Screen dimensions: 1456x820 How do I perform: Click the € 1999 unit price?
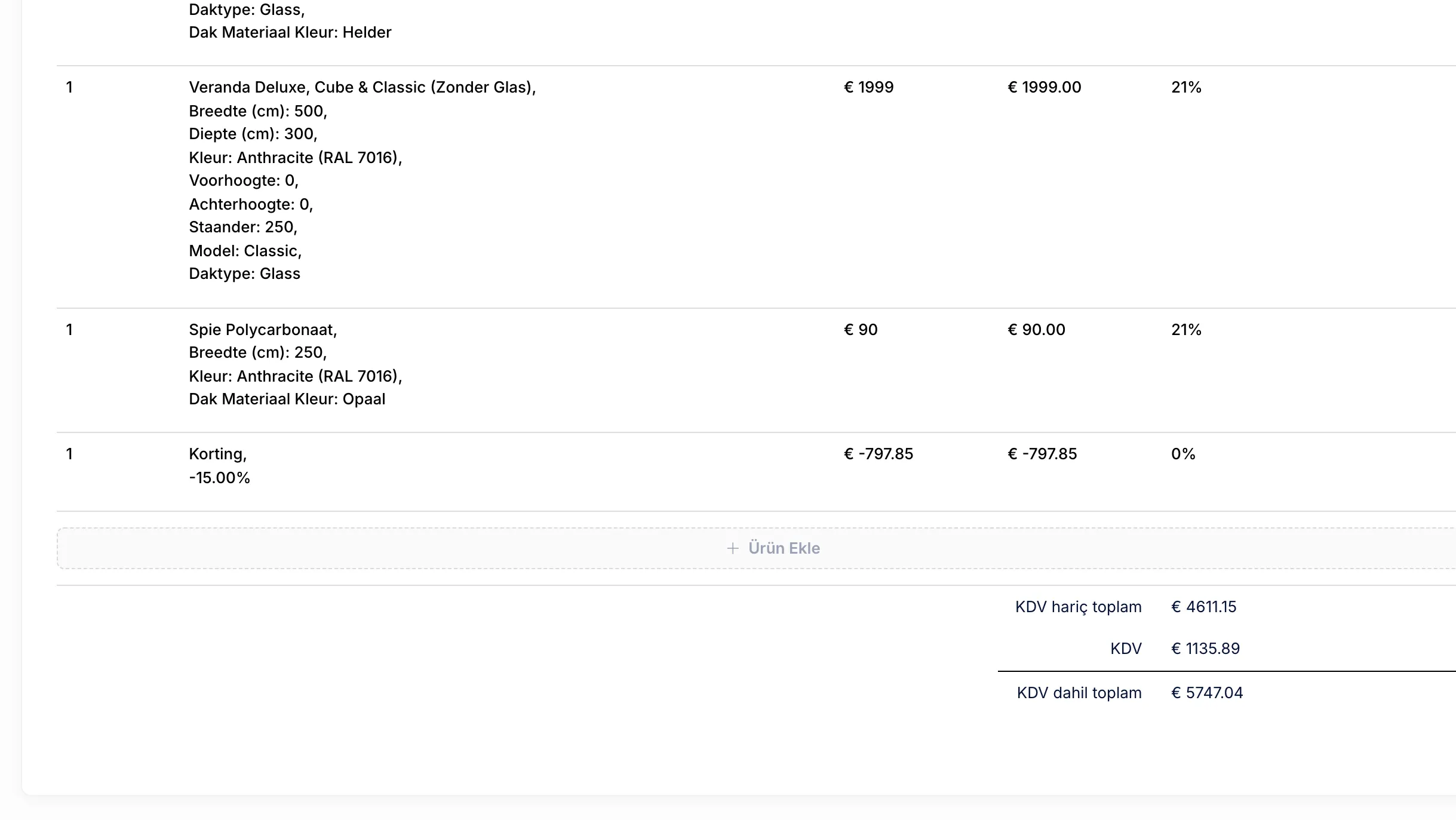(868, 87)
